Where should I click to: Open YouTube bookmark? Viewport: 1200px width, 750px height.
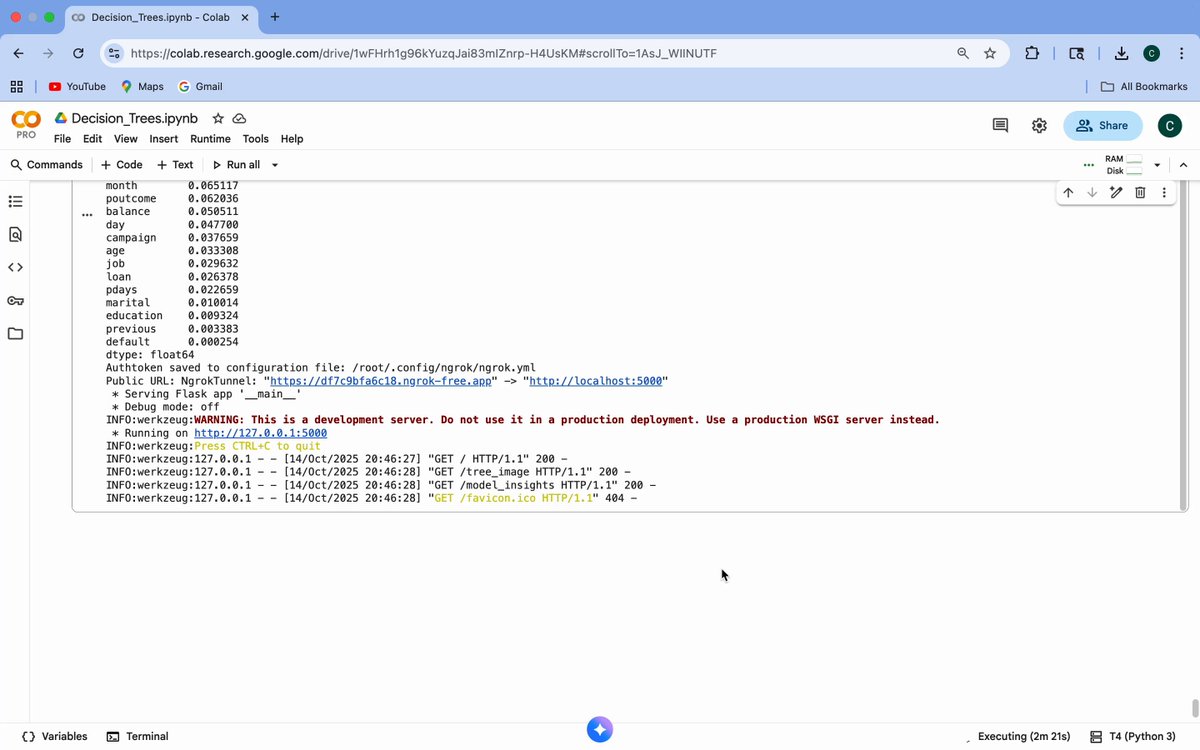pos(77,87)
